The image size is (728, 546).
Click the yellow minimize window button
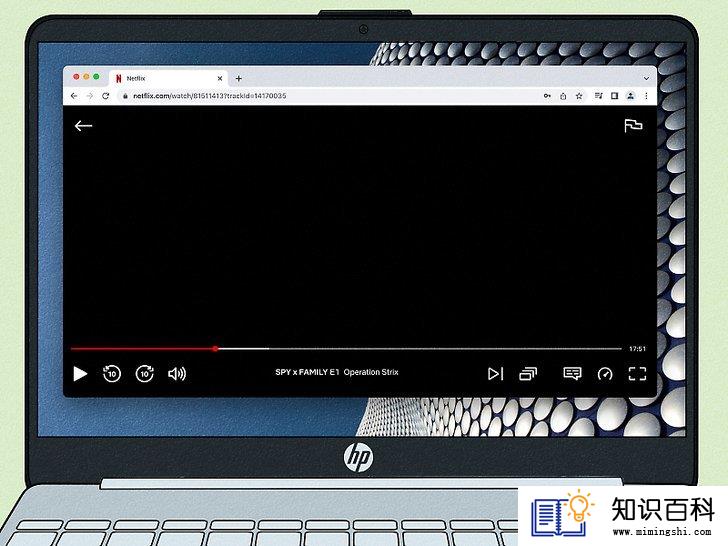(x=86, y=77)
